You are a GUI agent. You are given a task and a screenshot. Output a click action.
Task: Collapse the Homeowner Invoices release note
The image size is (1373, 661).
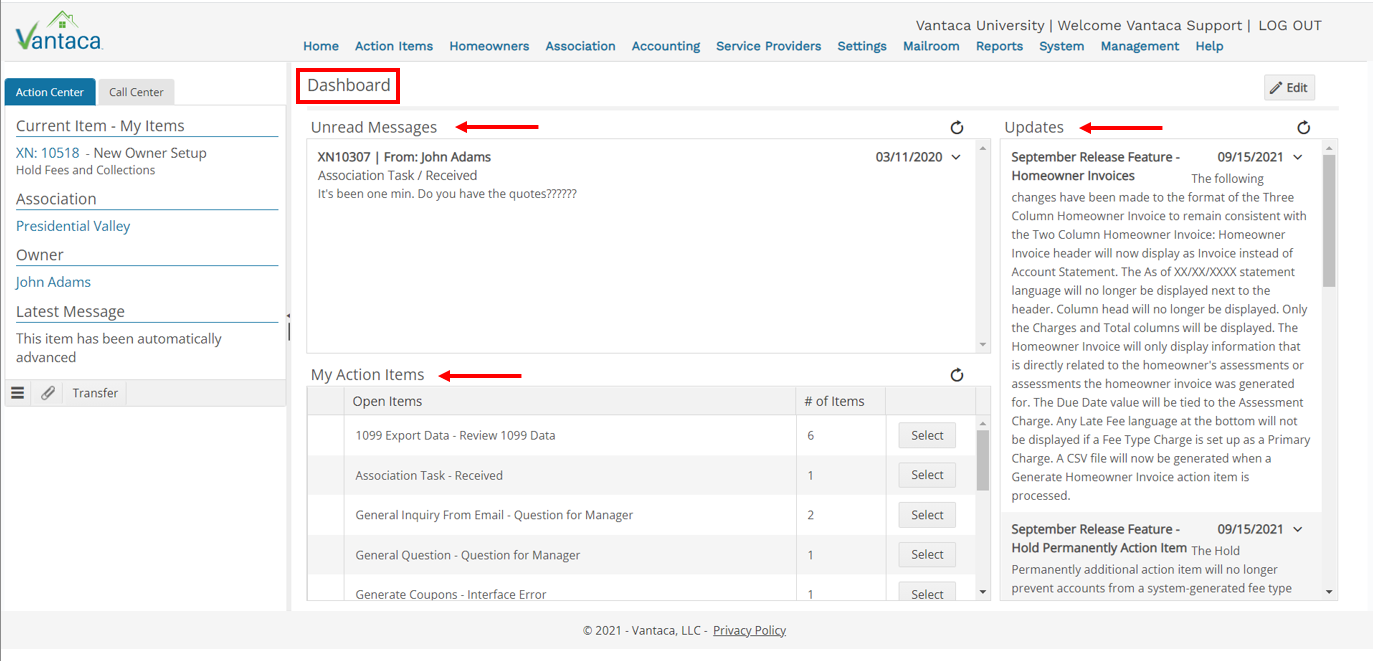click(1297, 157)
